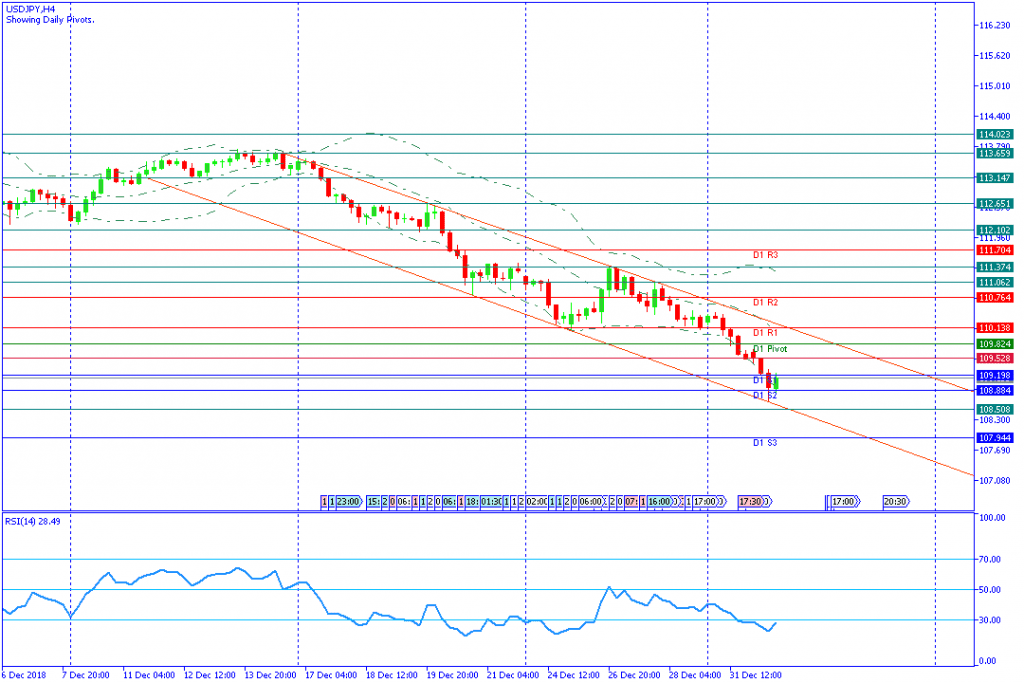1024x683 pixels.
Task: Click the 111.062 price level tag
Action: [x=995, y=283]
